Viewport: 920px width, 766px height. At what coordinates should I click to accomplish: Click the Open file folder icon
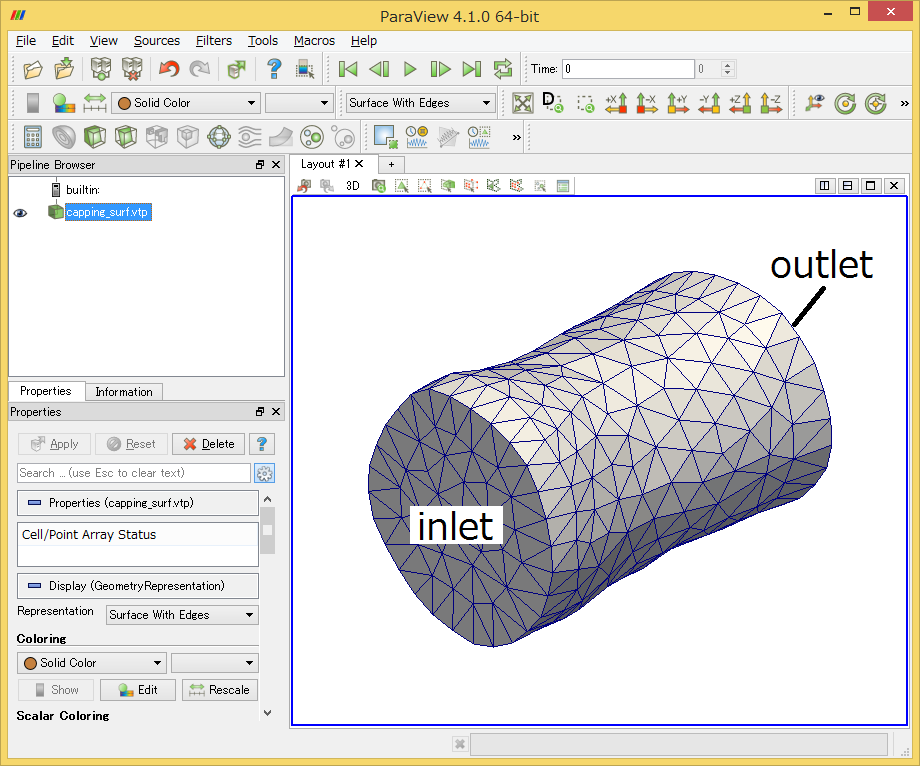click(x=33, y=69)
